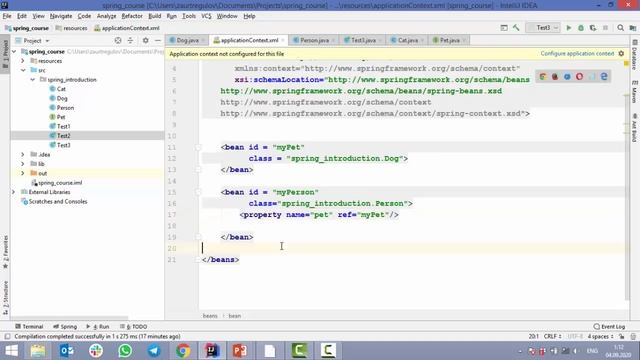Select Scratches and Consoles node
Image resolution: width=640 pixels, height=360 pixels.
point(58,201)
